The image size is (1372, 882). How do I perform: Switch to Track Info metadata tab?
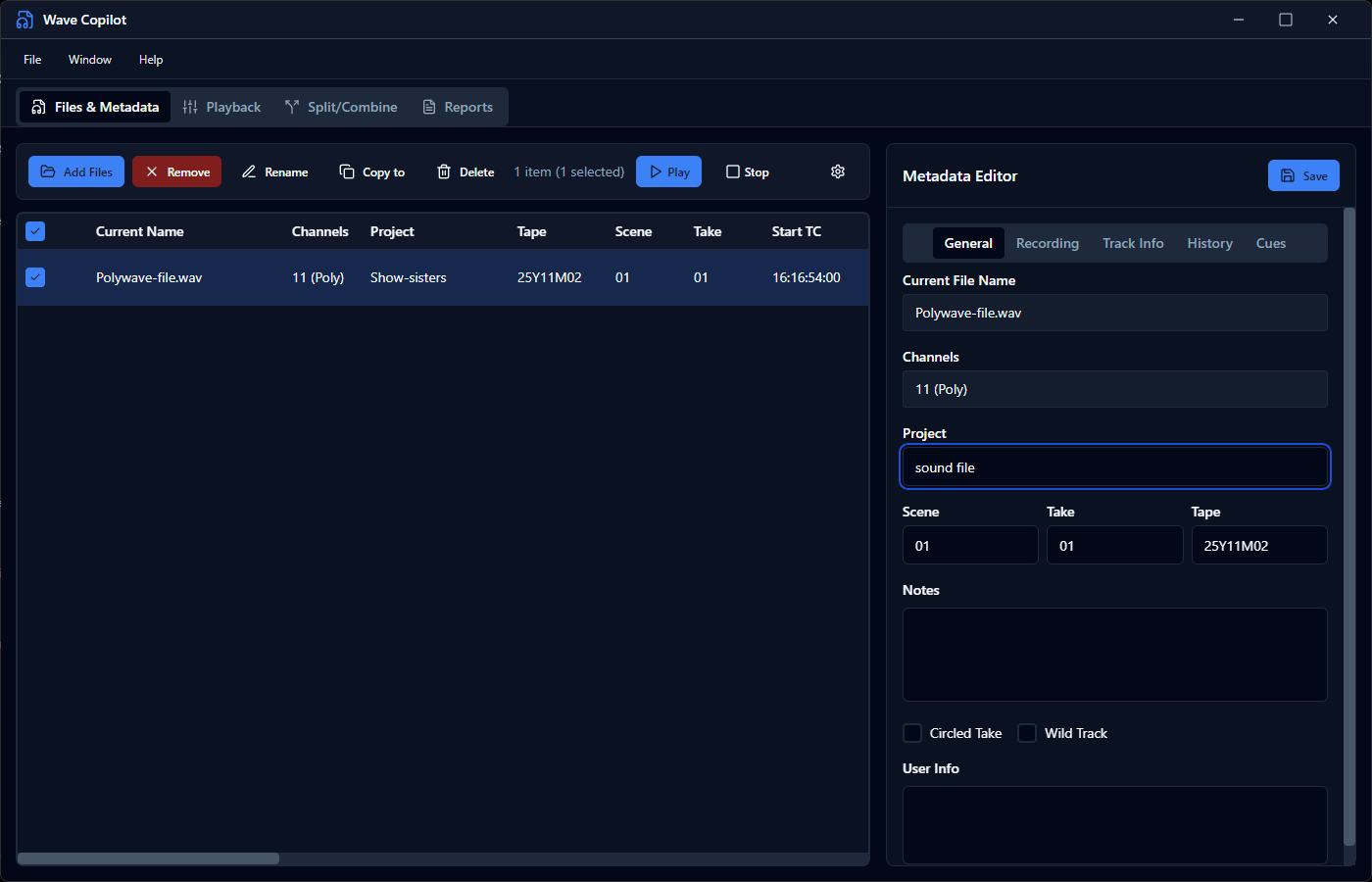1133,243
